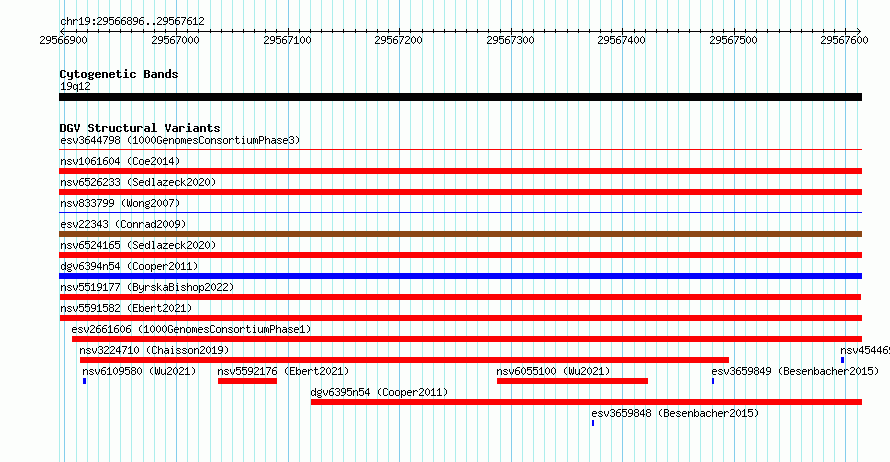The width and height of the screenshot is (890, 462).
Task: Click ruler position 29567200
Action: [x=398, y=40]
